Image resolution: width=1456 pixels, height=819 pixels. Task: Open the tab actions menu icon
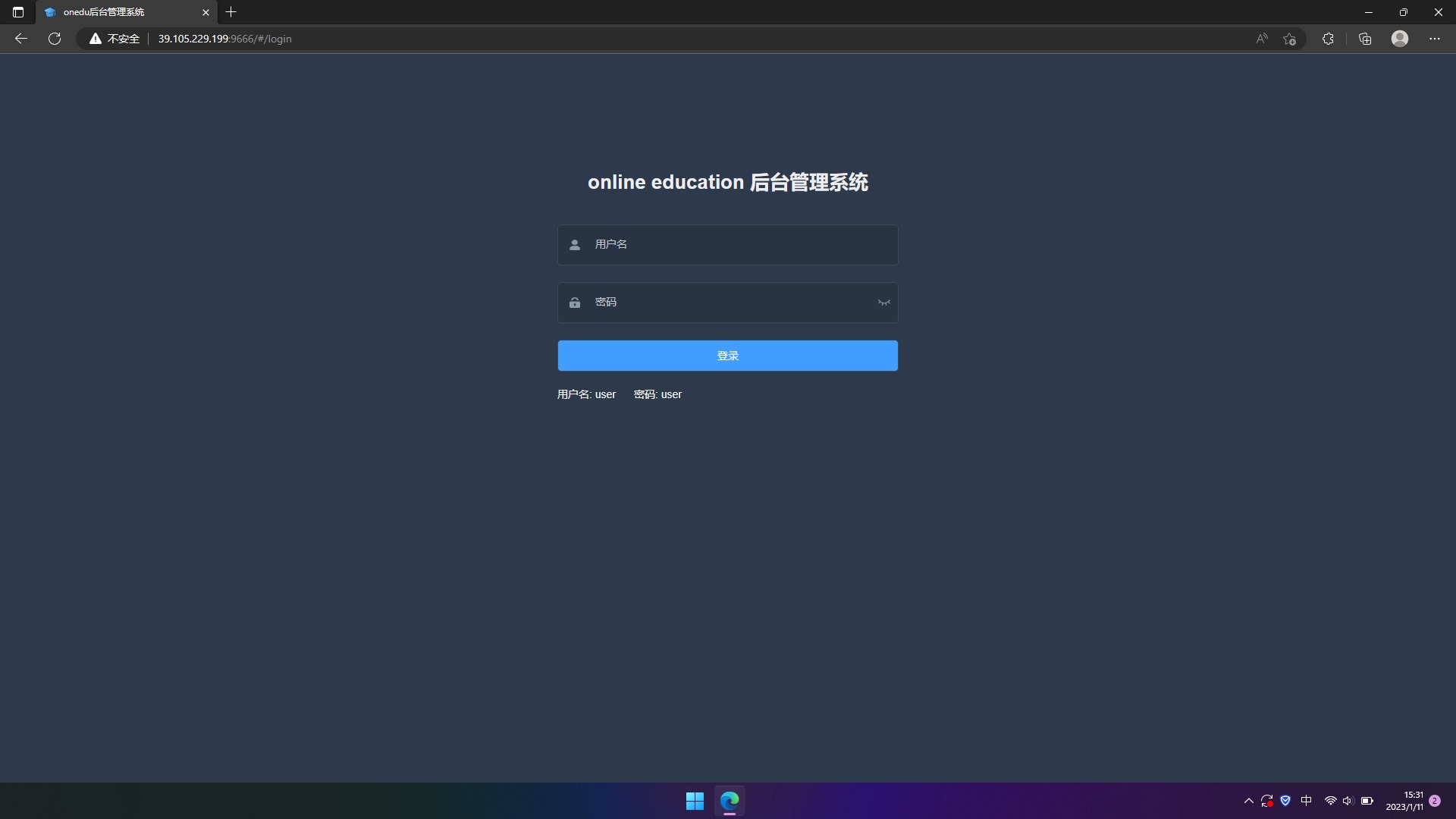18,12
